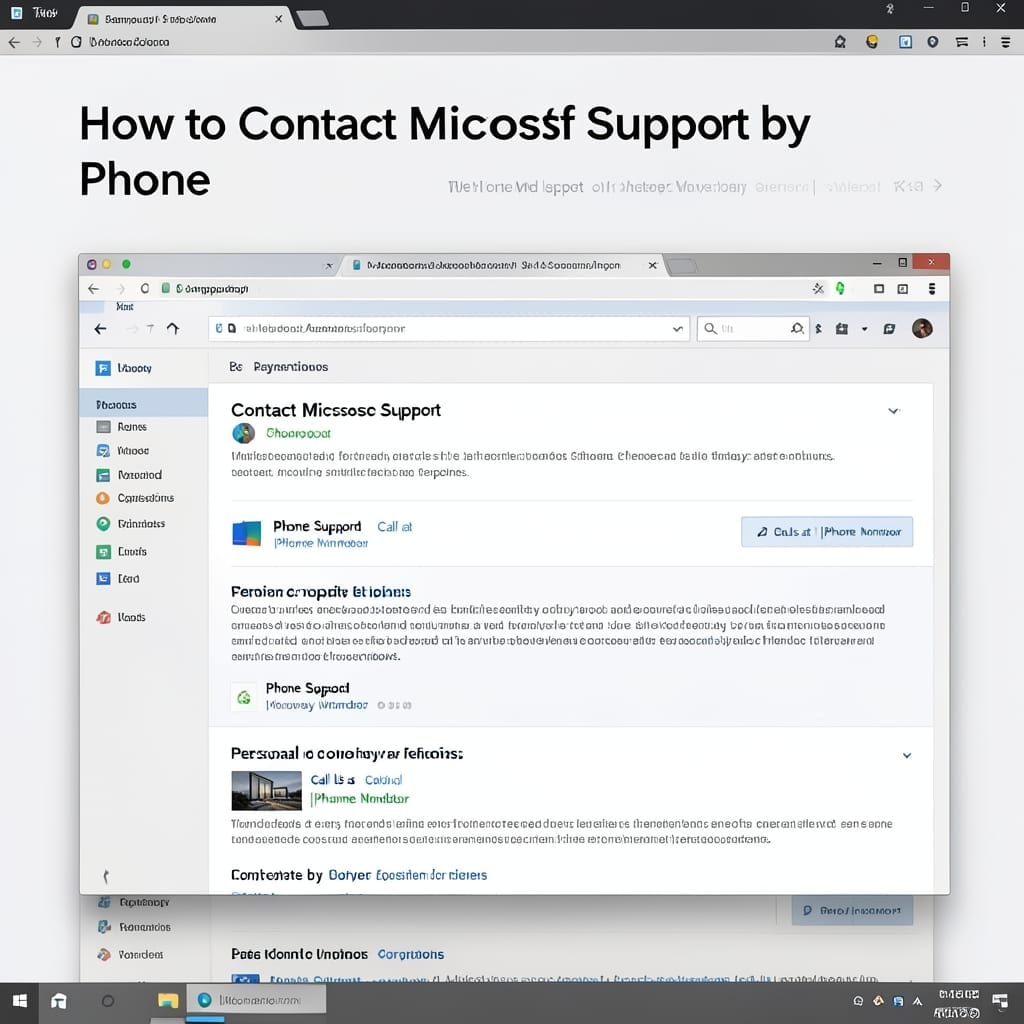The width and height of the screenshot is (1024, 1024).
Task: Open the house photo thumbnail
Action: tap(266, 791)
